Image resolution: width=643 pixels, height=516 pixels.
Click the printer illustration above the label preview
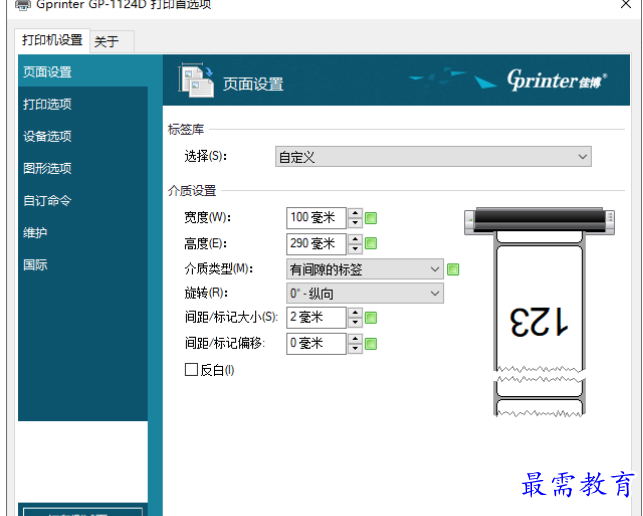[x=539, y=221]
